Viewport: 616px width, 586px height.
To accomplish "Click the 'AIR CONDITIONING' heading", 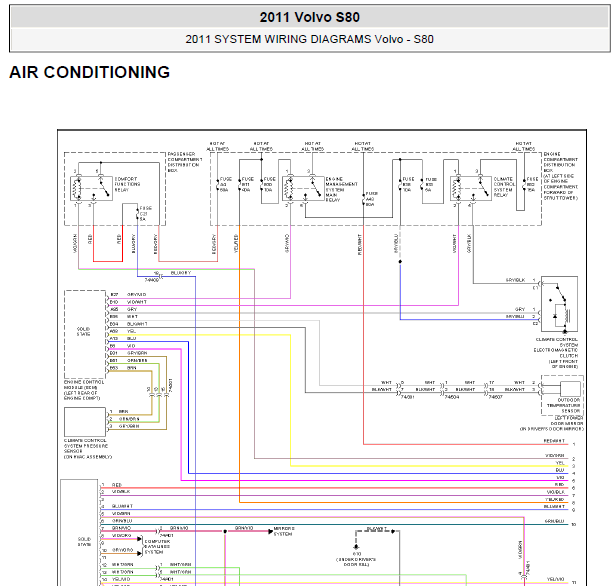I will point(90,72).
